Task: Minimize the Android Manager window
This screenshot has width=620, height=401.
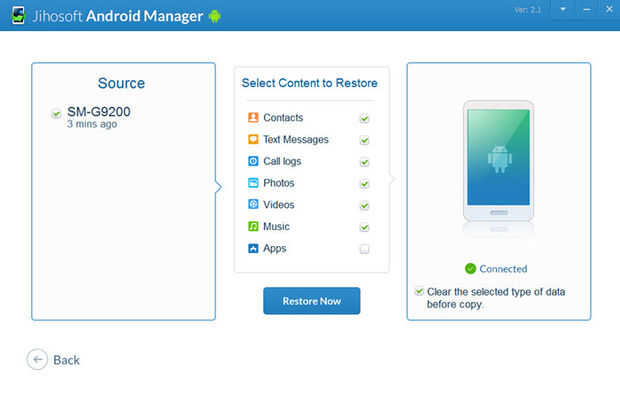Action: 587,9
